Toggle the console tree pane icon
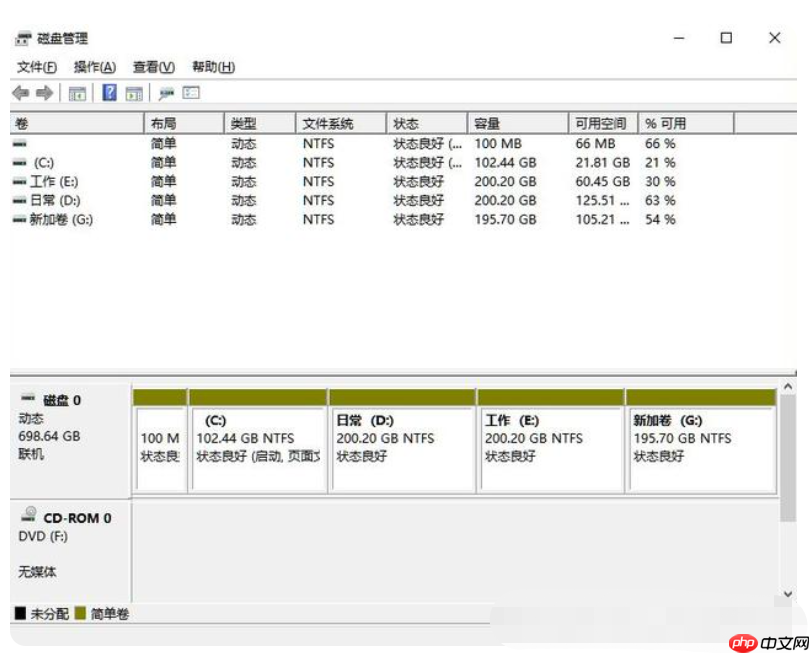Screen dimensions: 810x653 click(77, 93)
